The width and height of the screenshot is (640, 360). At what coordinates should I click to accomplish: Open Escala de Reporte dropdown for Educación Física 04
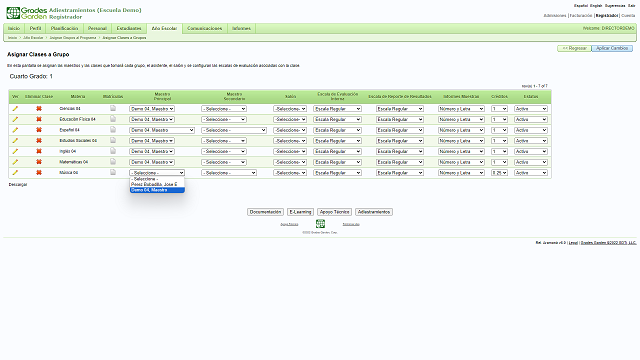(400, 120)
